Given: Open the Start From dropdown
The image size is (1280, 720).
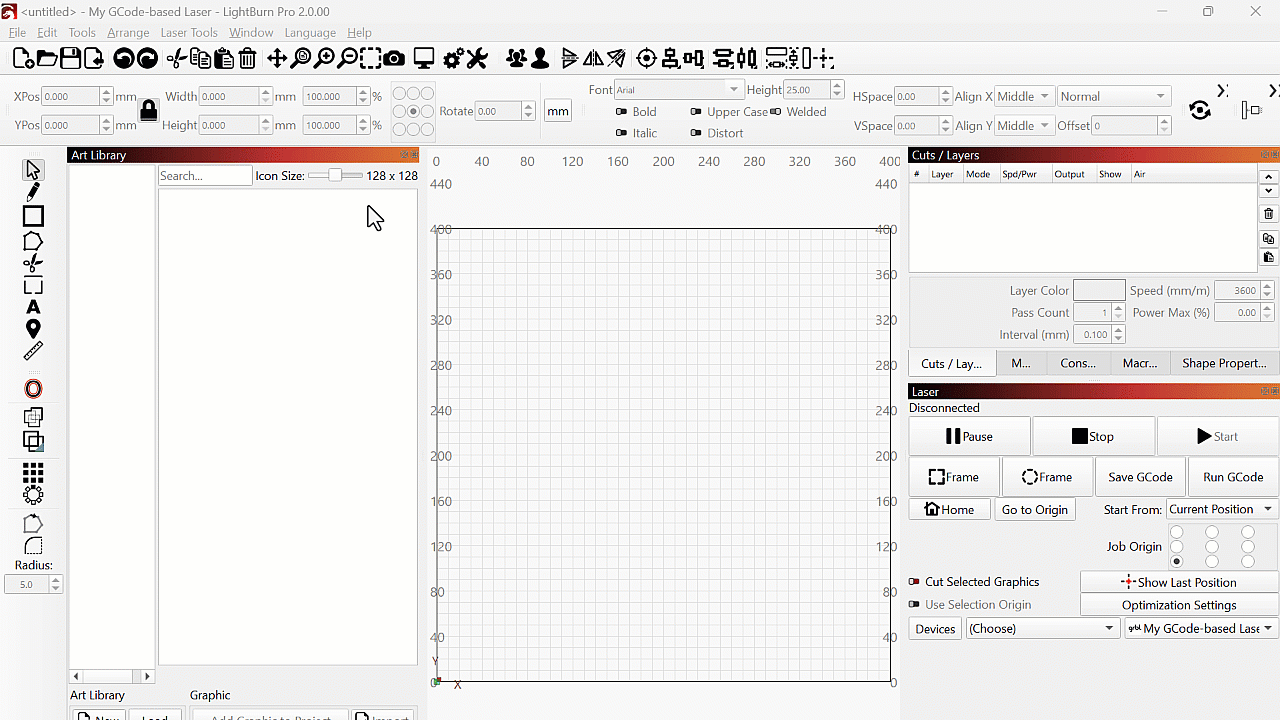Looking at the screenshot, I should [x=1221, y=509].
